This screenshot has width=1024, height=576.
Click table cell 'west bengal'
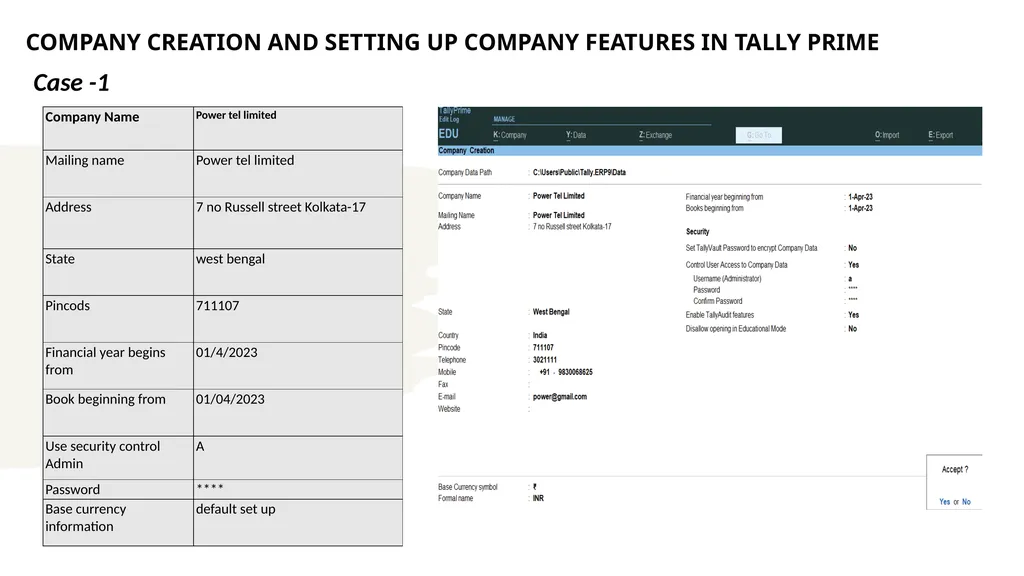tap(298, 272)
